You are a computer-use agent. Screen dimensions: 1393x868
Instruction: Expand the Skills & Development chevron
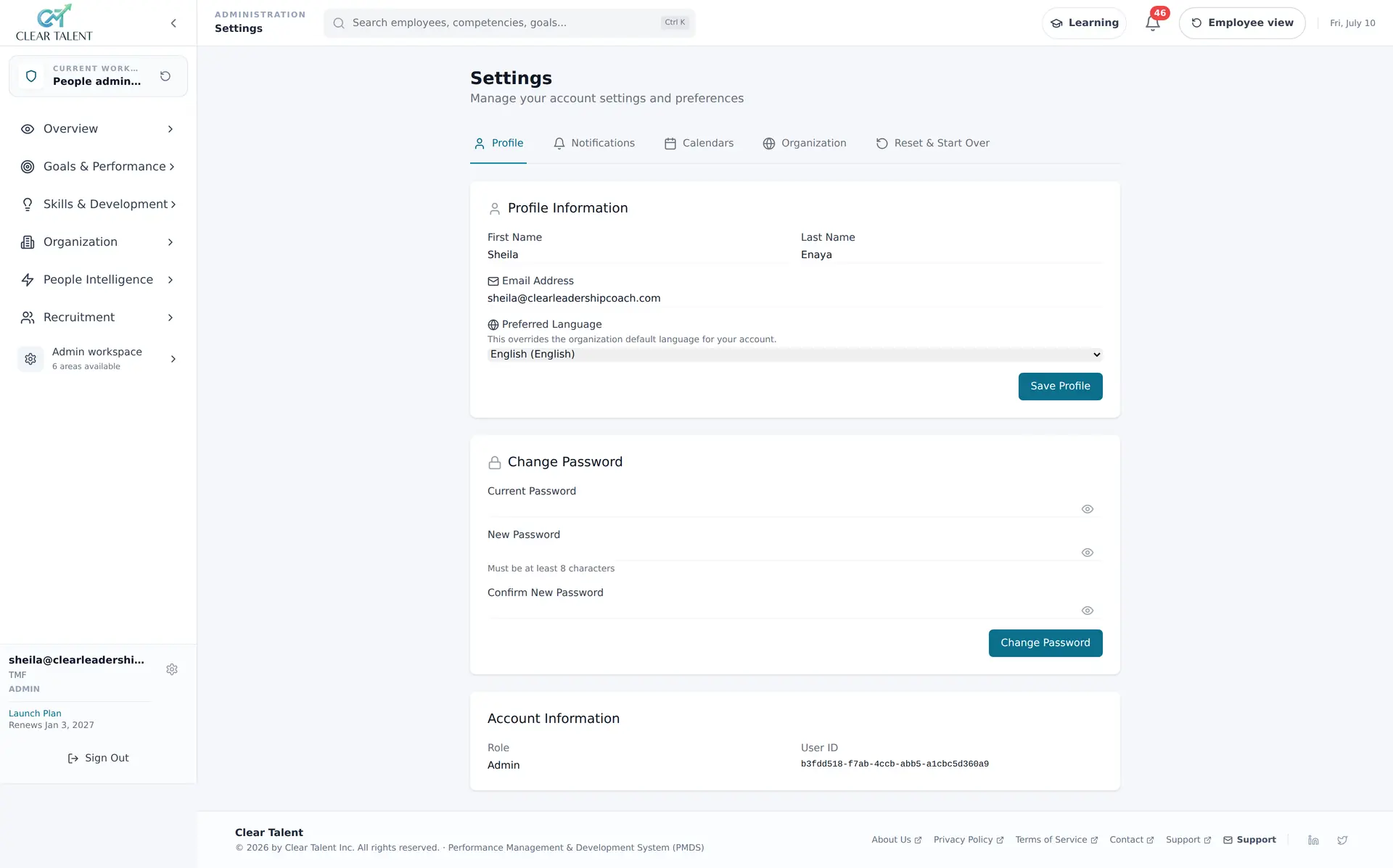[x=173, y=204]
